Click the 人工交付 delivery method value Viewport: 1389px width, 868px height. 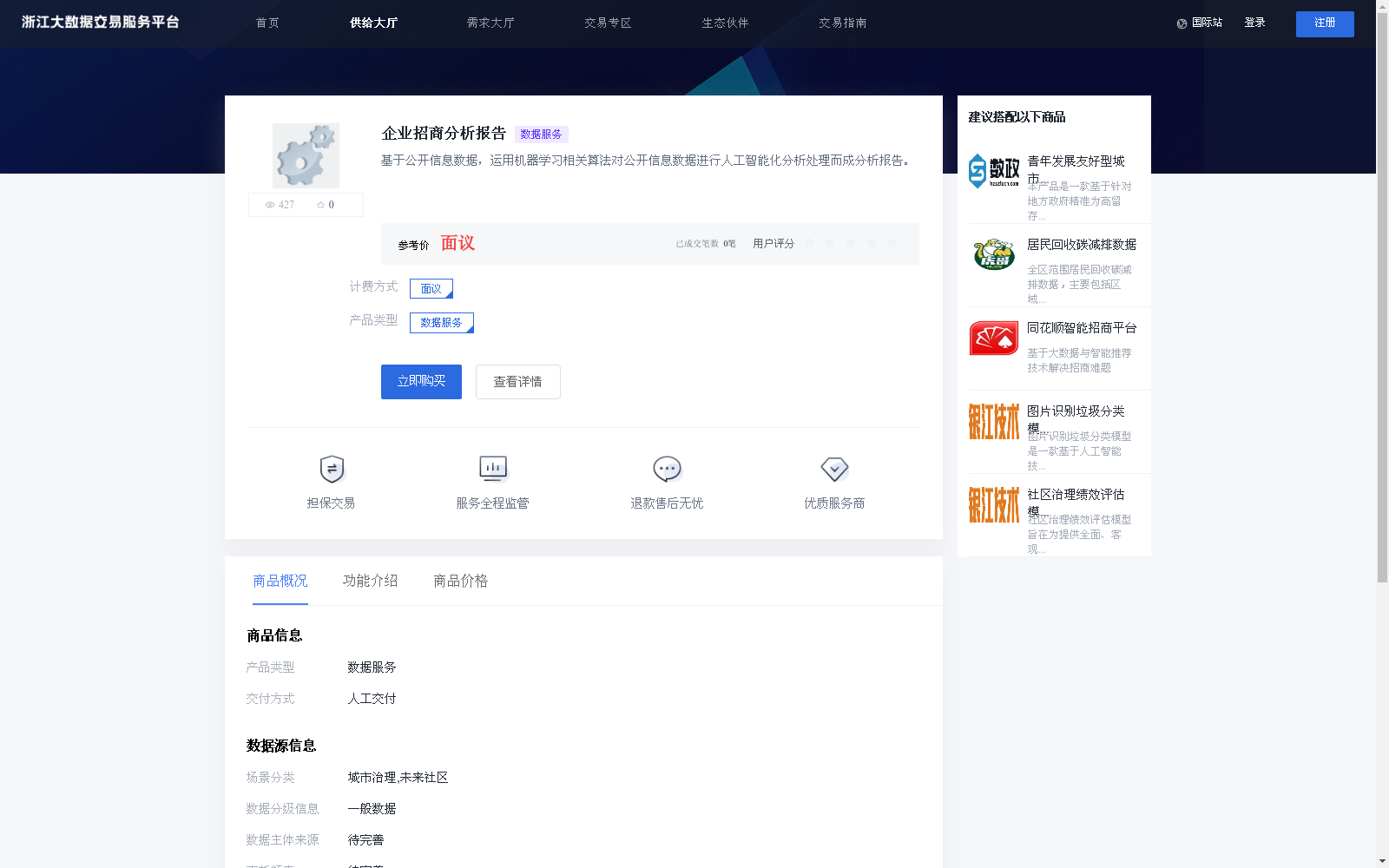click(372, 699)
